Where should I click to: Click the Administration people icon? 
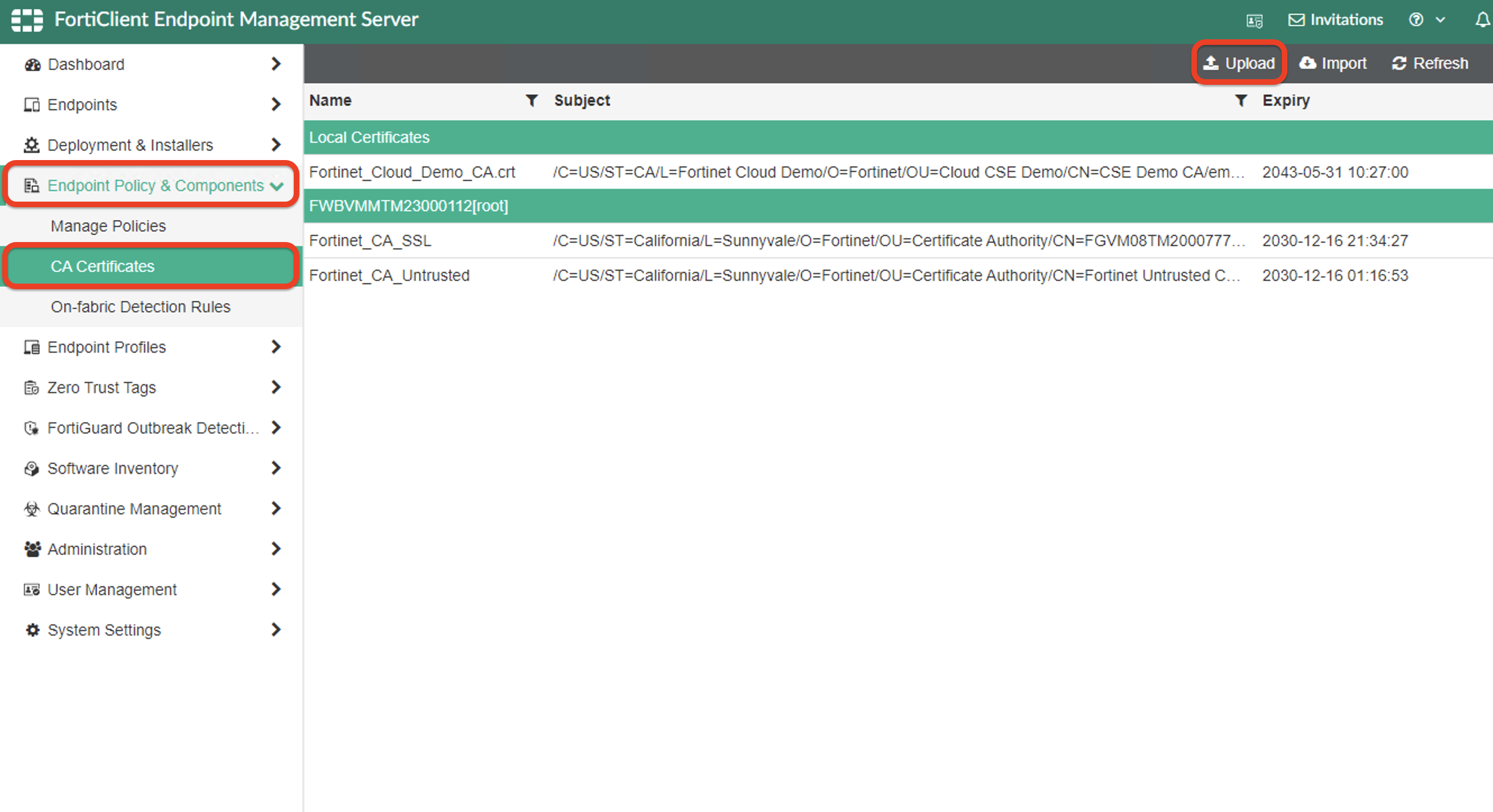click(x=33, y=549)
